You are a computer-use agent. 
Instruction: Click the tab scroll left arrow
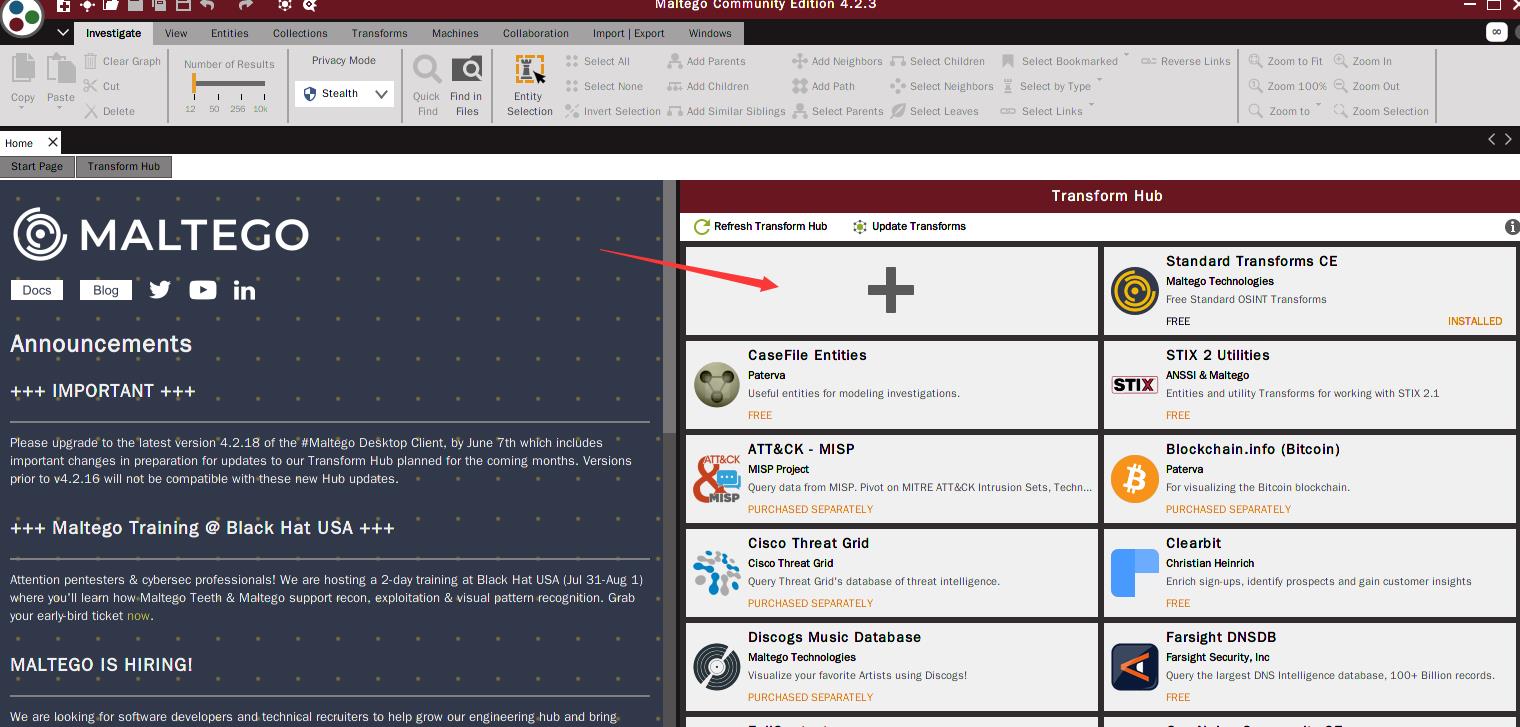1492,140
